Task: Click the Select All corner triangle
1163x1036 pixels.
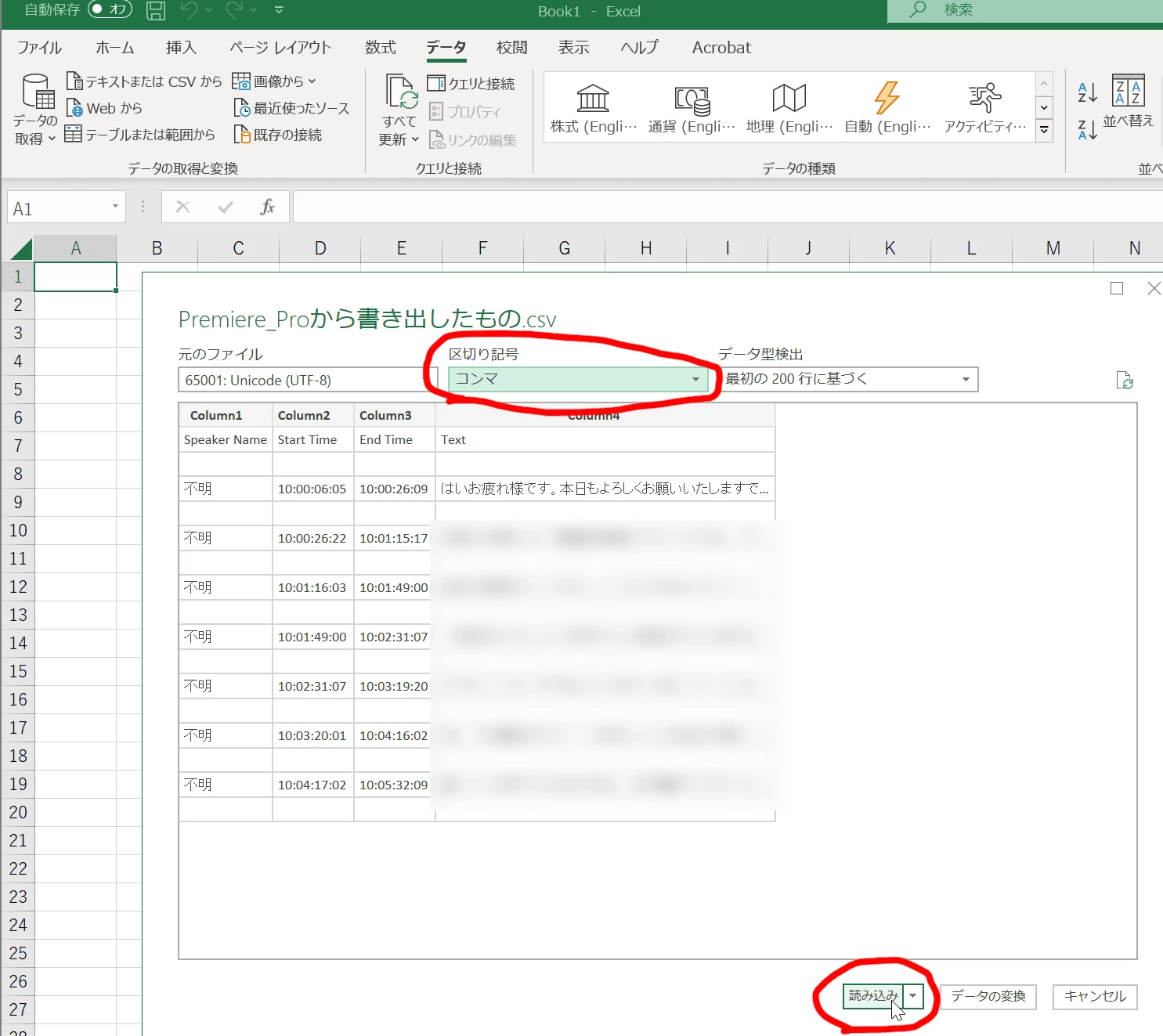Action: 21,249
